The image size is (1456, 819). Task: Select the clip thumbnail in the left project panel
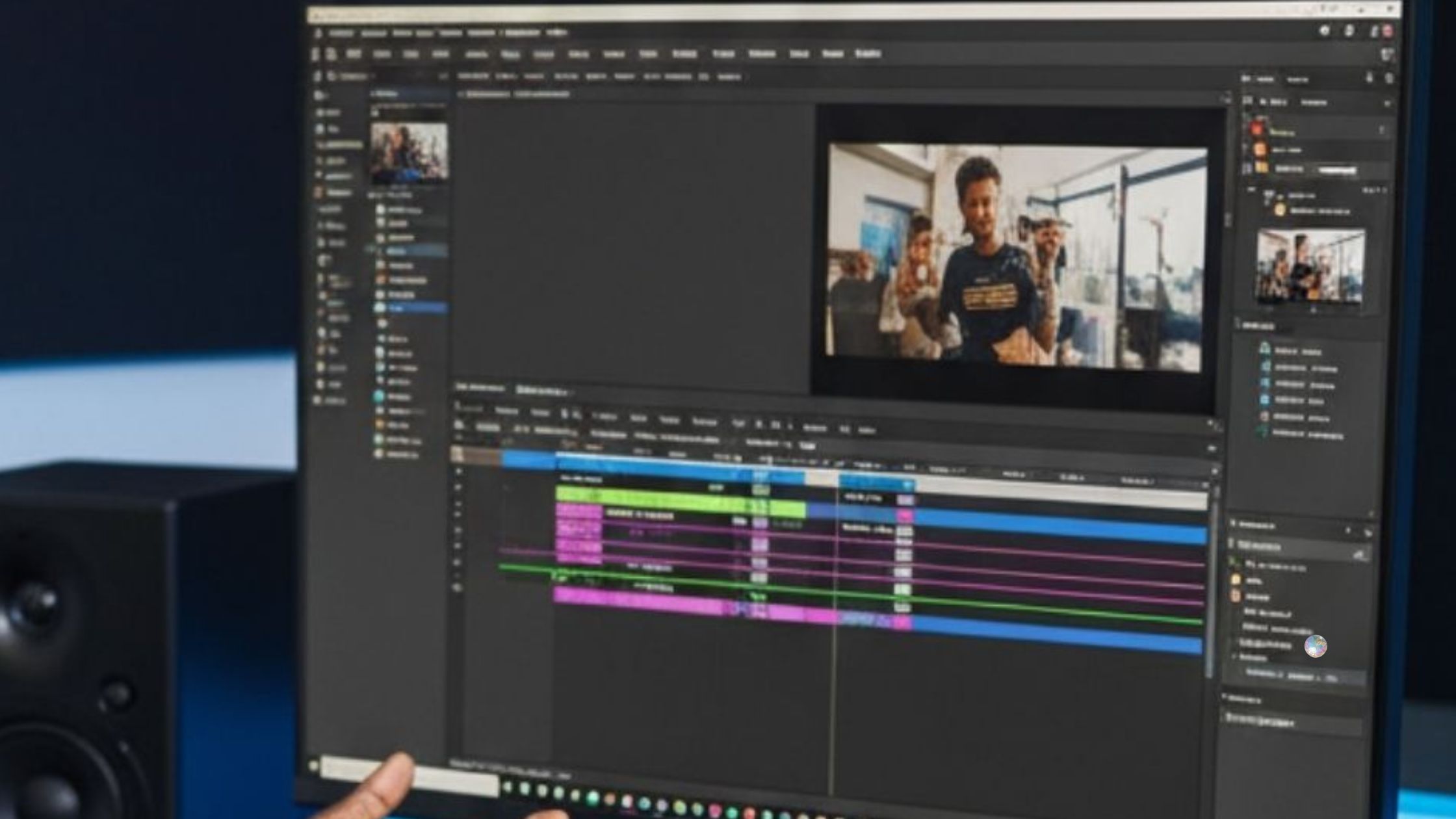pos(409,152)
